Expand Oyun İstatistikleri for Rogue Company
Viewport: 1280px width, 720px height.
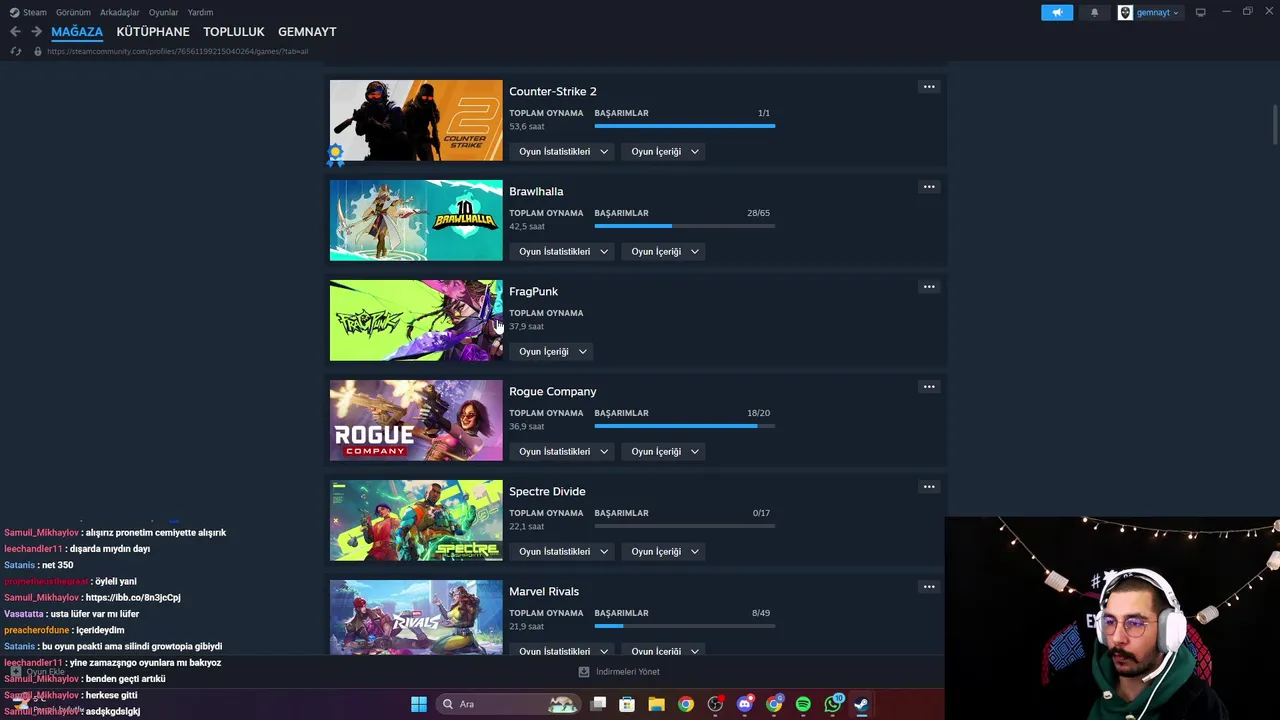pyautogui.click(x=563, y=452)
